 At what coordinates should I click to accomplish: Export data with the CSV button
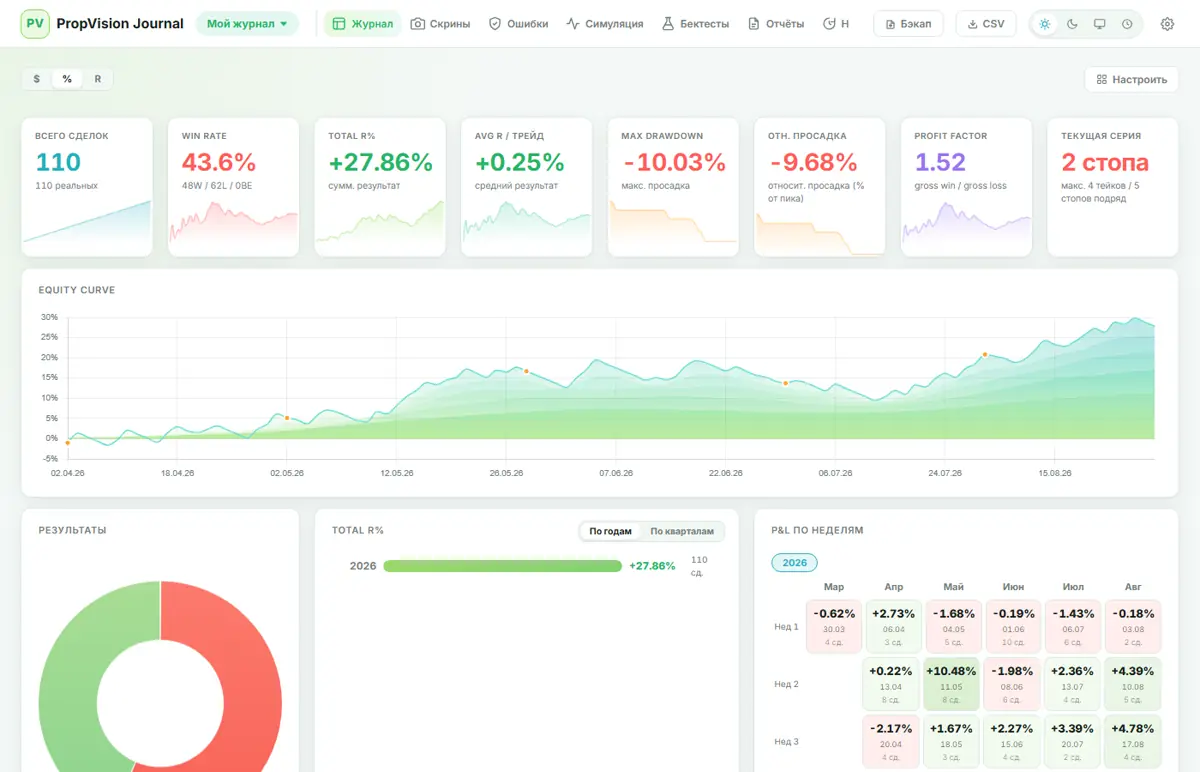click(x=986, y=24)
